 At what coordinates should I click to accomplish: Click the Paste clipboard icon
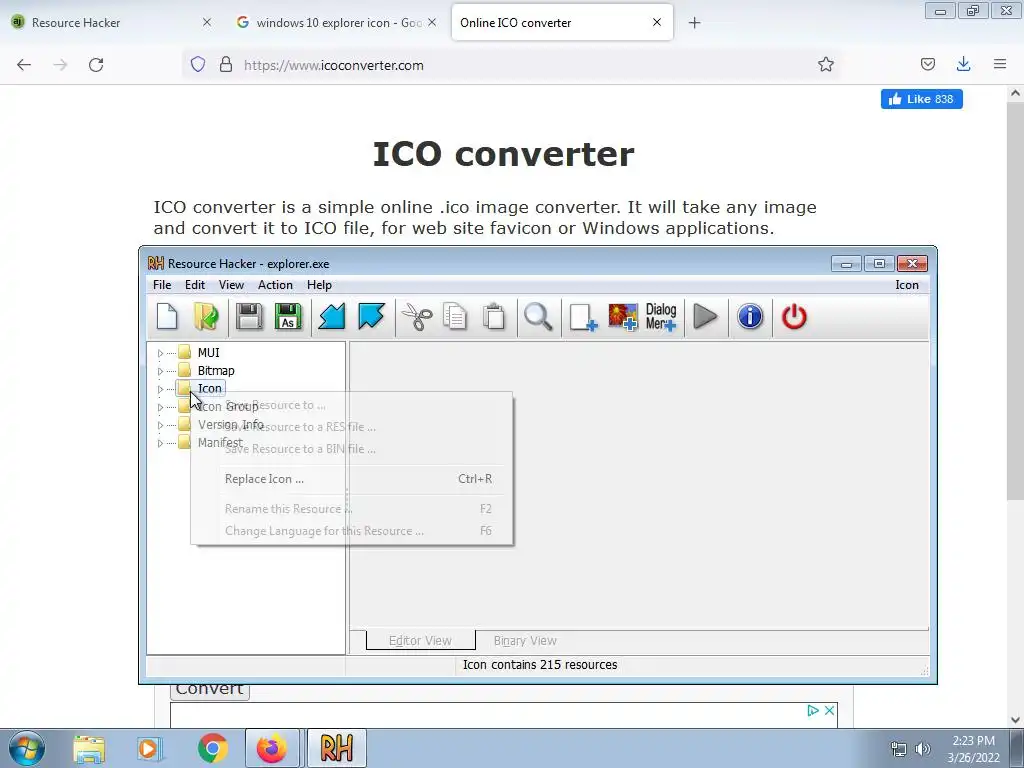point(494,317)
